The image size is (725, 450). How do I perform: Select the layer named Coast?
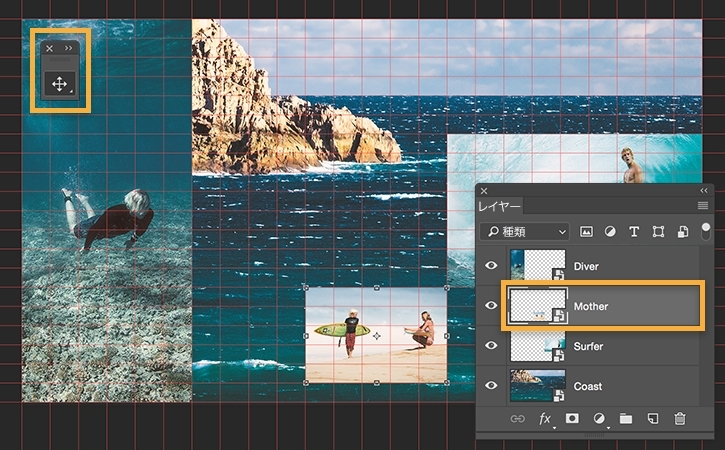pyautogui.click(x=588, y=386)
